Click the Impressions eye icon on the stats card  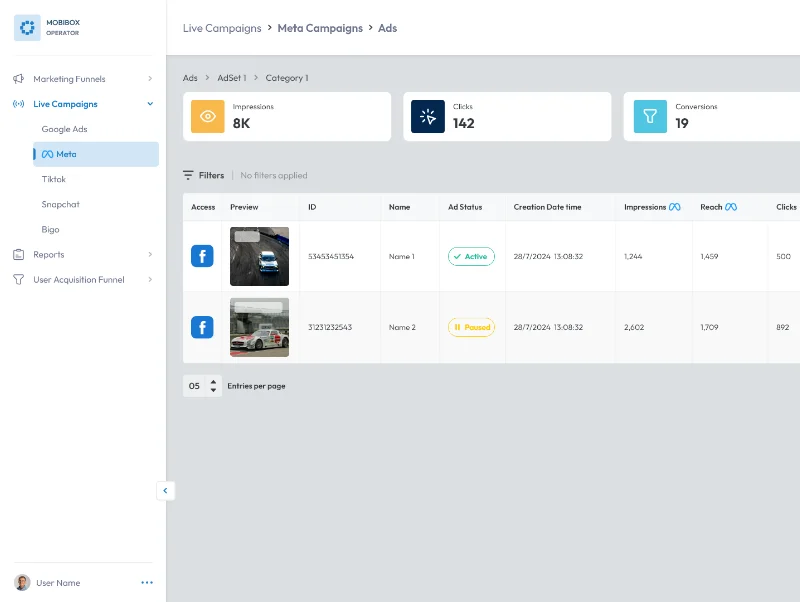[206, 116]
